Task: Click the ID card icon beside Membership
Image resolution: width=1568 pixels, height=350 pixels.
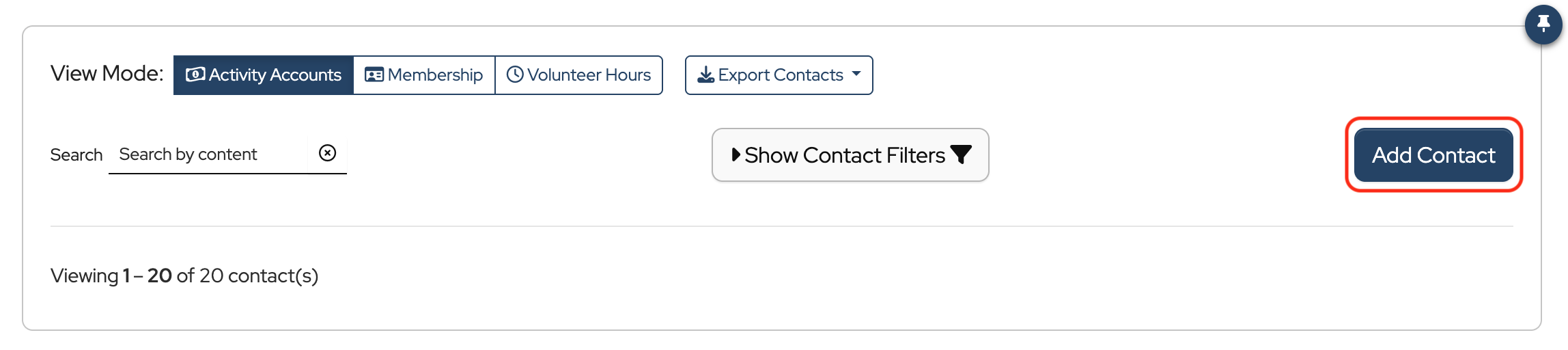Action: click(x=374, y=75)
